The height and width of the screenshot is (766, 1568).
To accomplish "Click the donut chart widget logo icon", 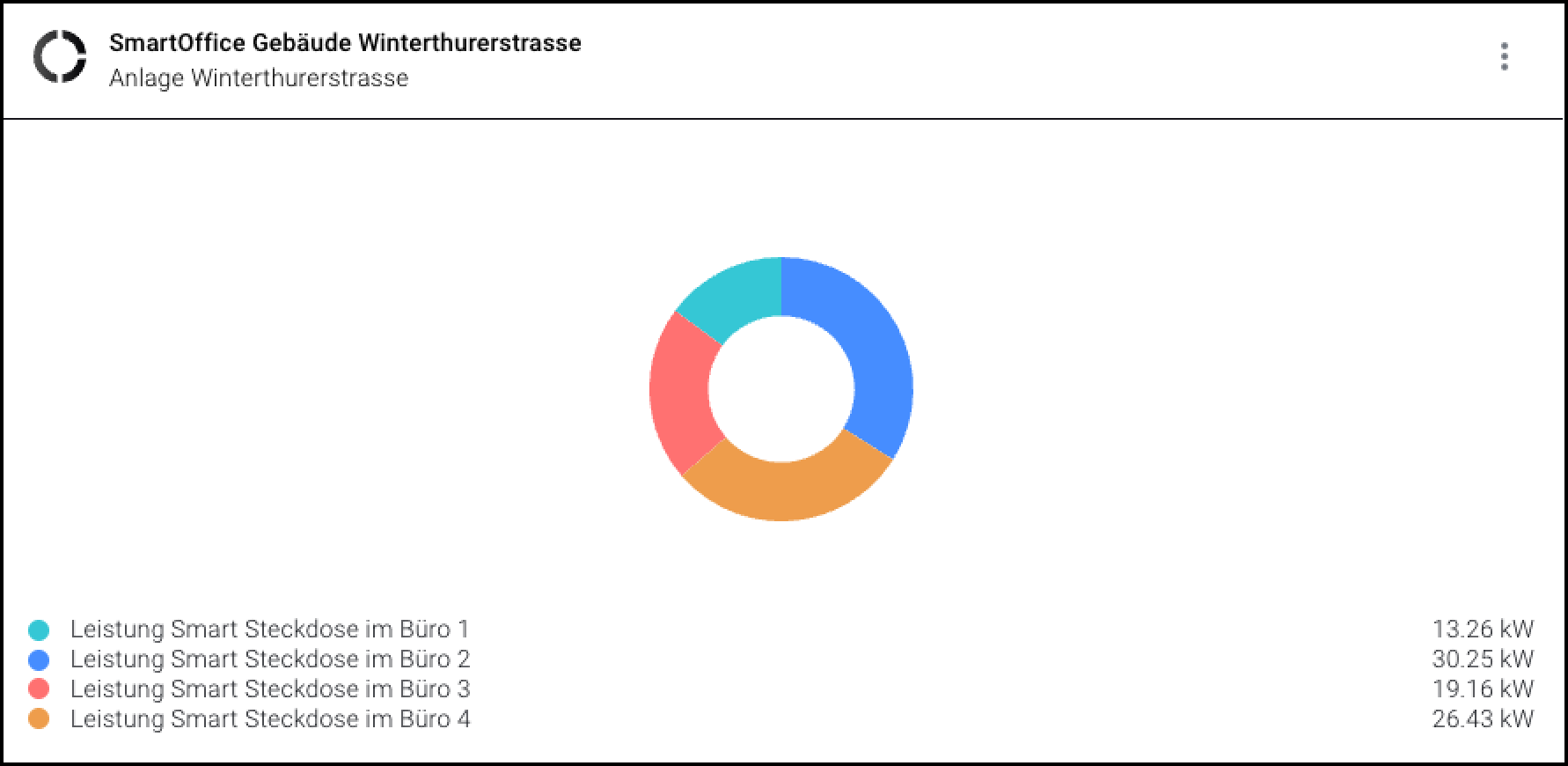I will coord(60,56).
